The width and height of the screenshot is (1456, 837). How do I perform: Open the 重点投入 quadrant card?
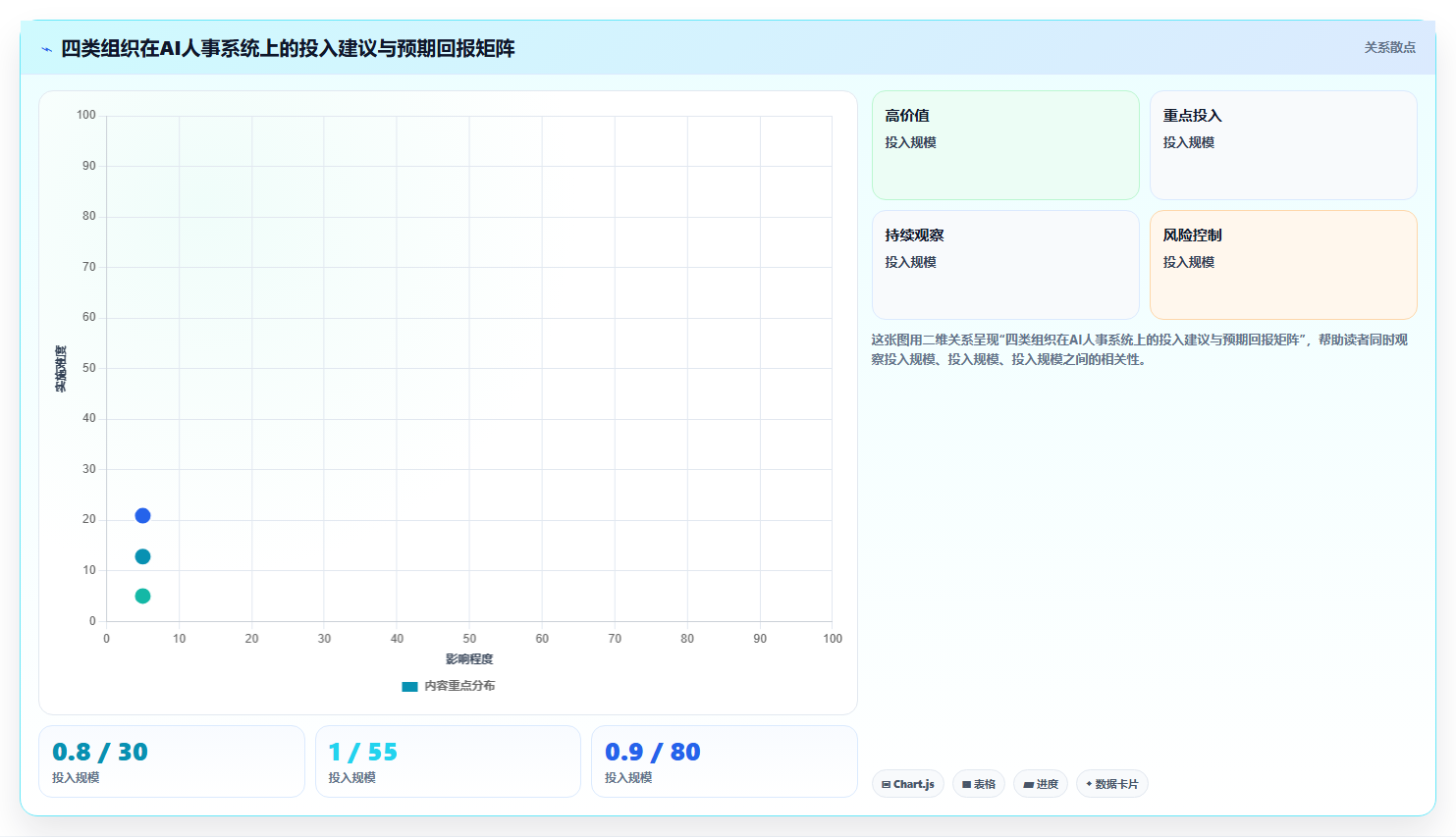point(1283,145)
